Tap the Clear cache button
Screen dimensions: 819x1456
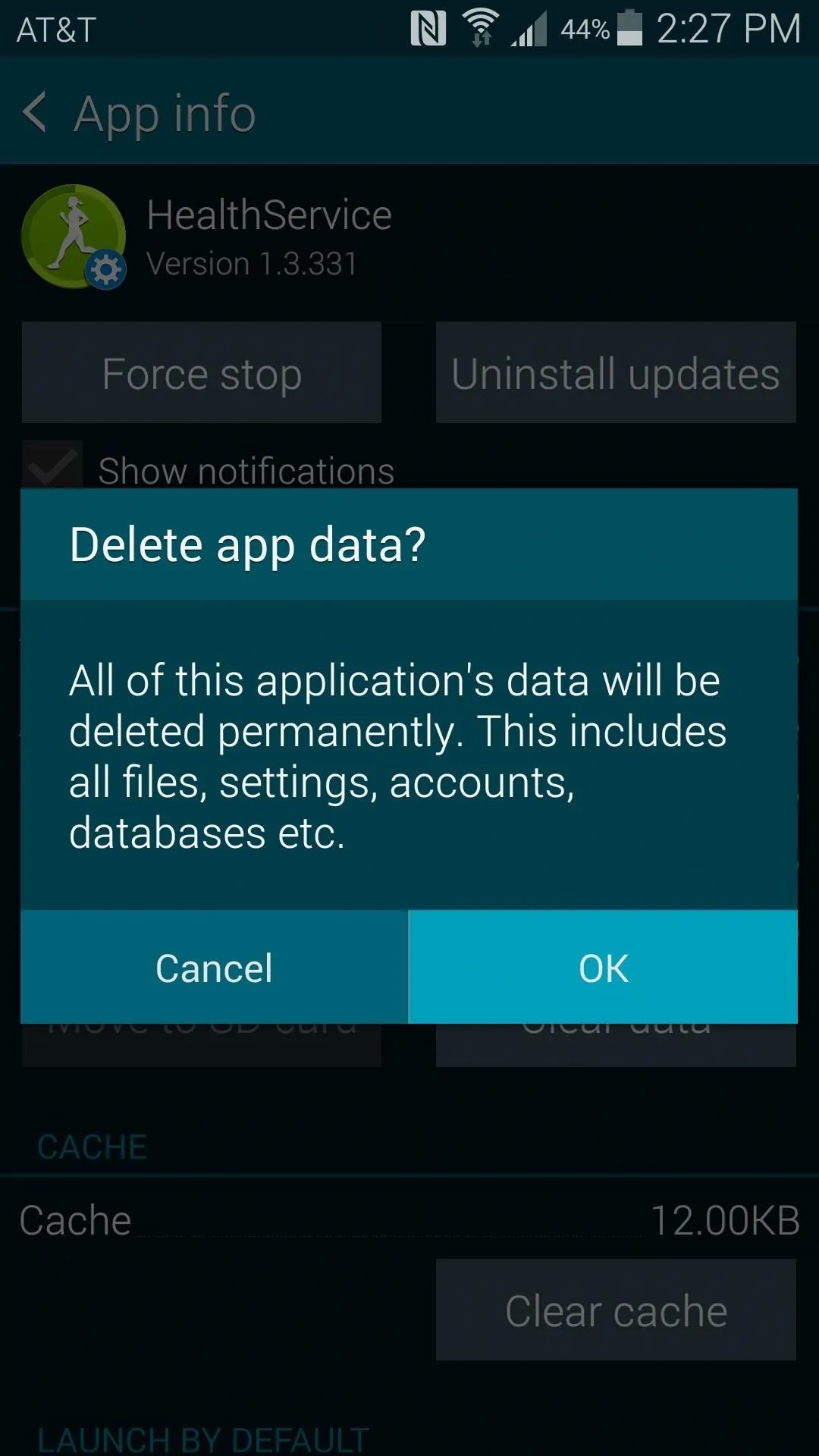coord(616,1310)
